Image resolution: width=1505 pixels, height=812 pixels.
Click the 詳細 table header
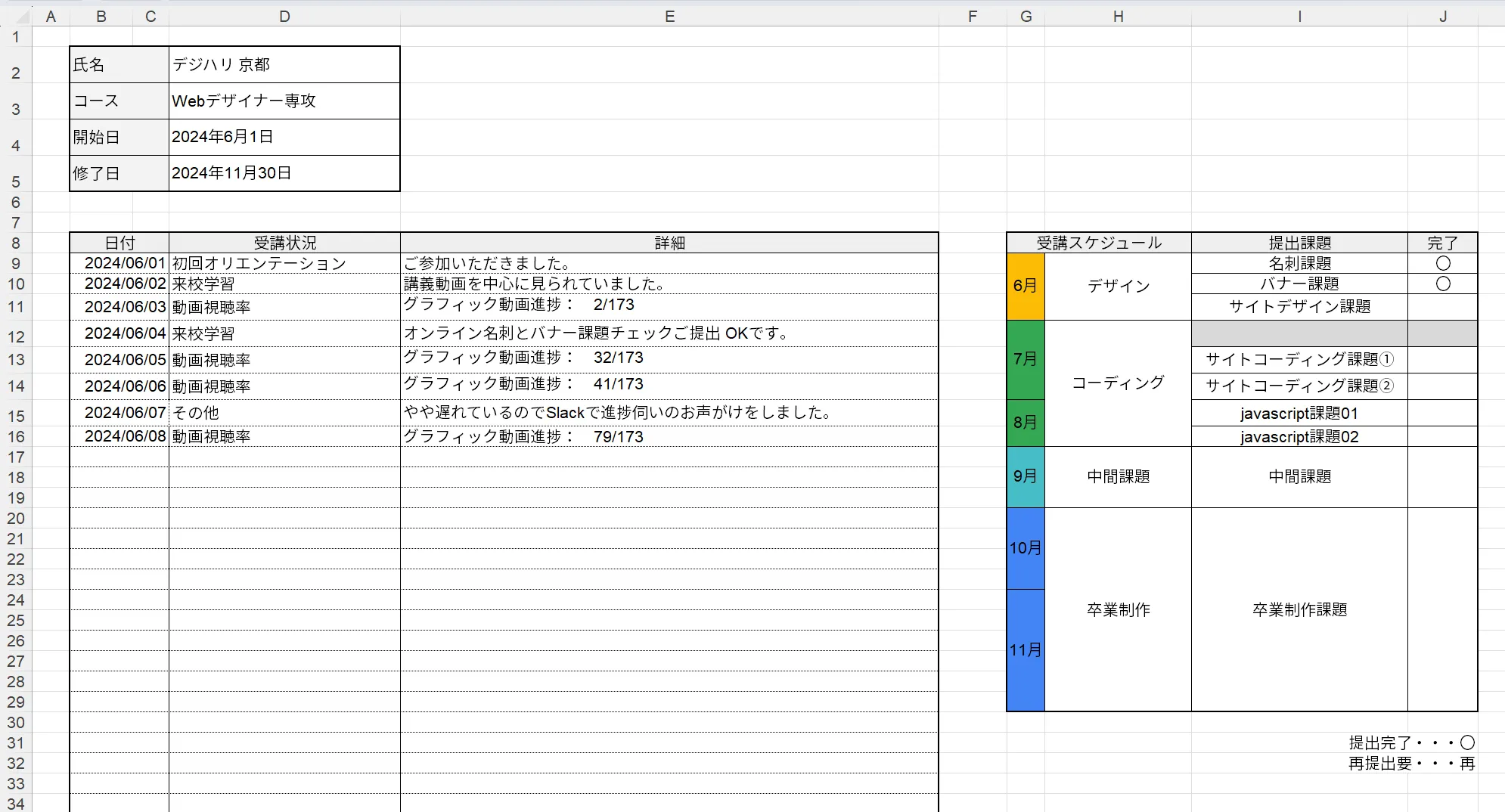coord(669,243)
